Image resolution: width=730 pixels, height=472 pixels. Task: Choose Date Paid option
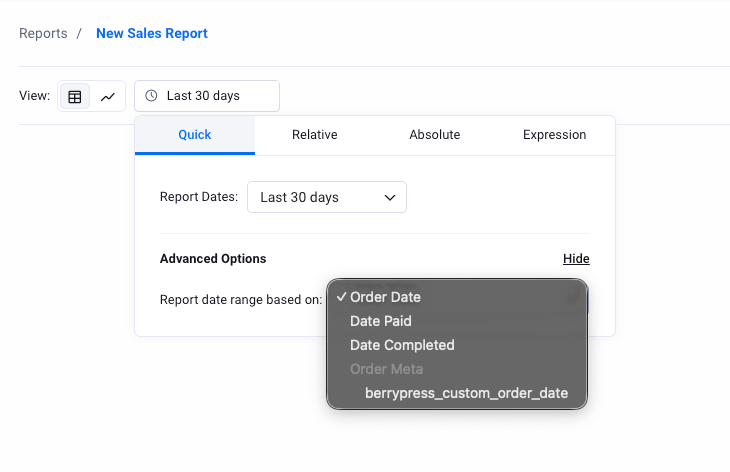(x=457, y=321)
